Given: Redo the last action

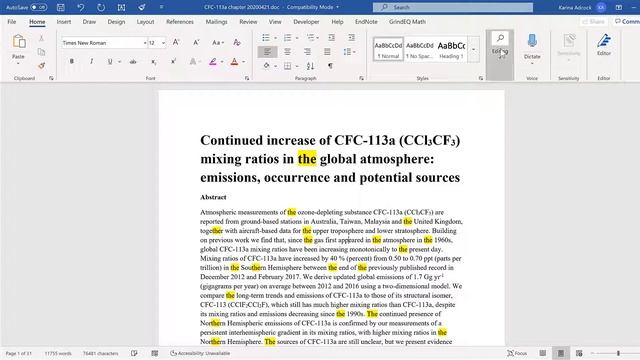Looking at the screenshot, I should click(100, 7).
